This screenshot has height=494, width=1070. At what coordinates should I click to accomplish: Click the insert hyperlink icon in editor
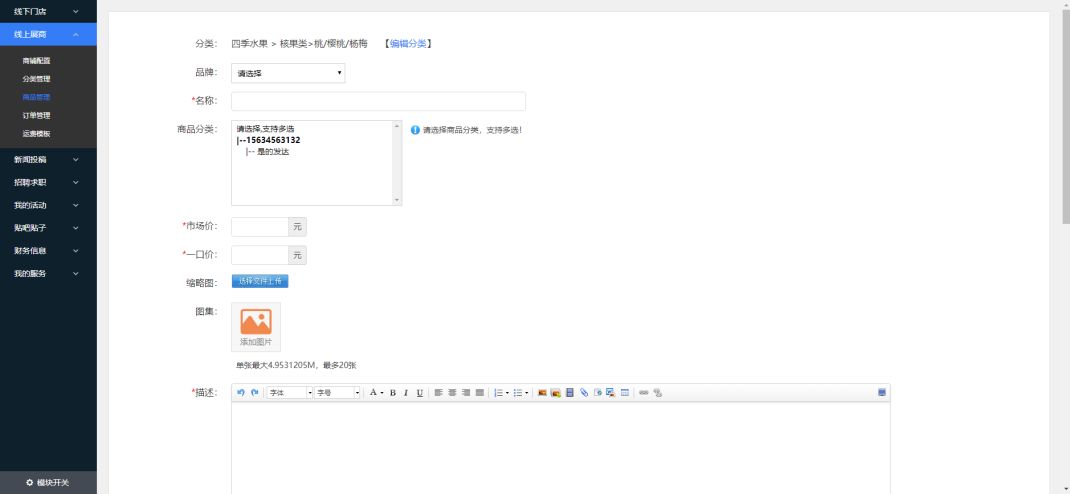pos(644,393)
